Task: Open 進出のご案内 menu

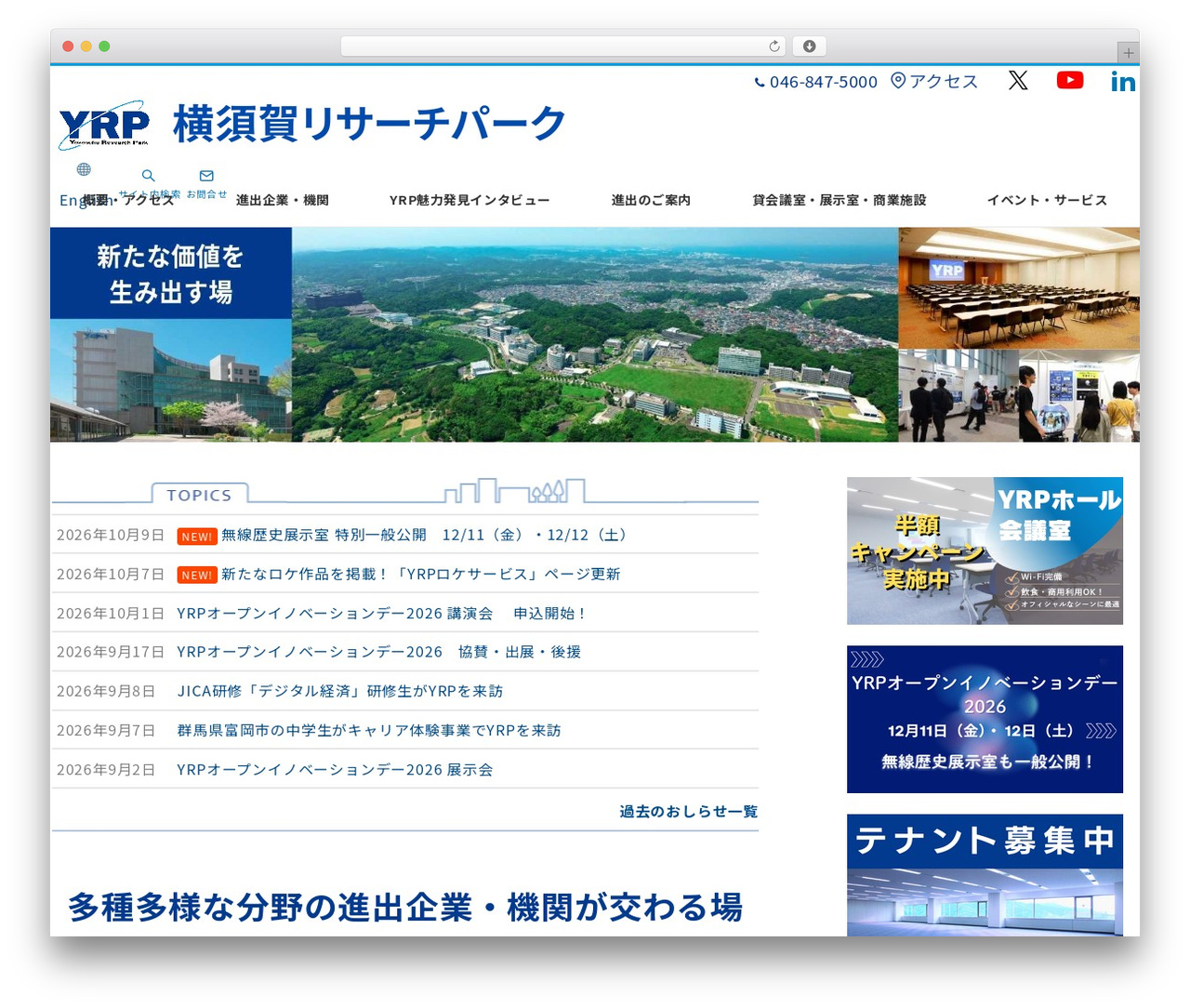Action: pyautogui.click(x=651, y=200)
